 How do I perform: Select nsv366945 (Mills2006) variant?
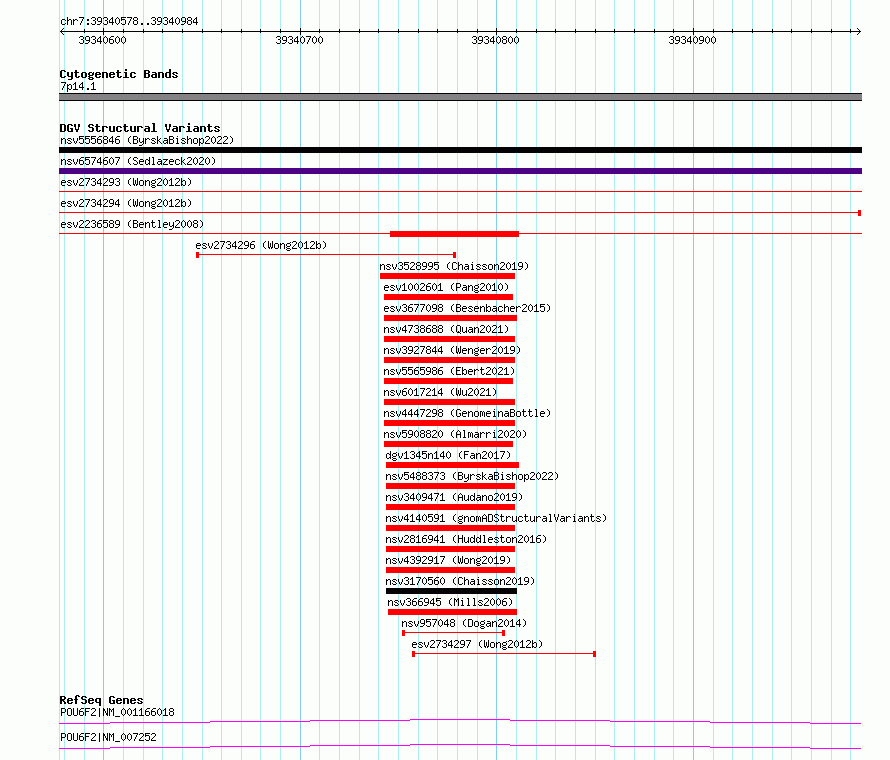(450, 602)
